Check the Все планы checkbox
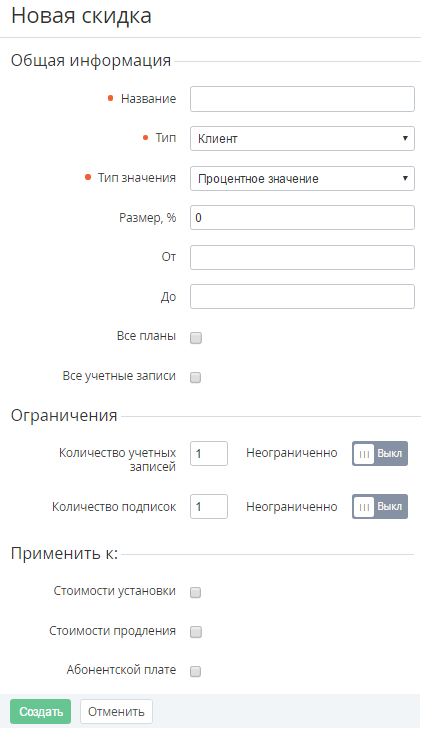 pyautogui.click(x=196, y=338)
